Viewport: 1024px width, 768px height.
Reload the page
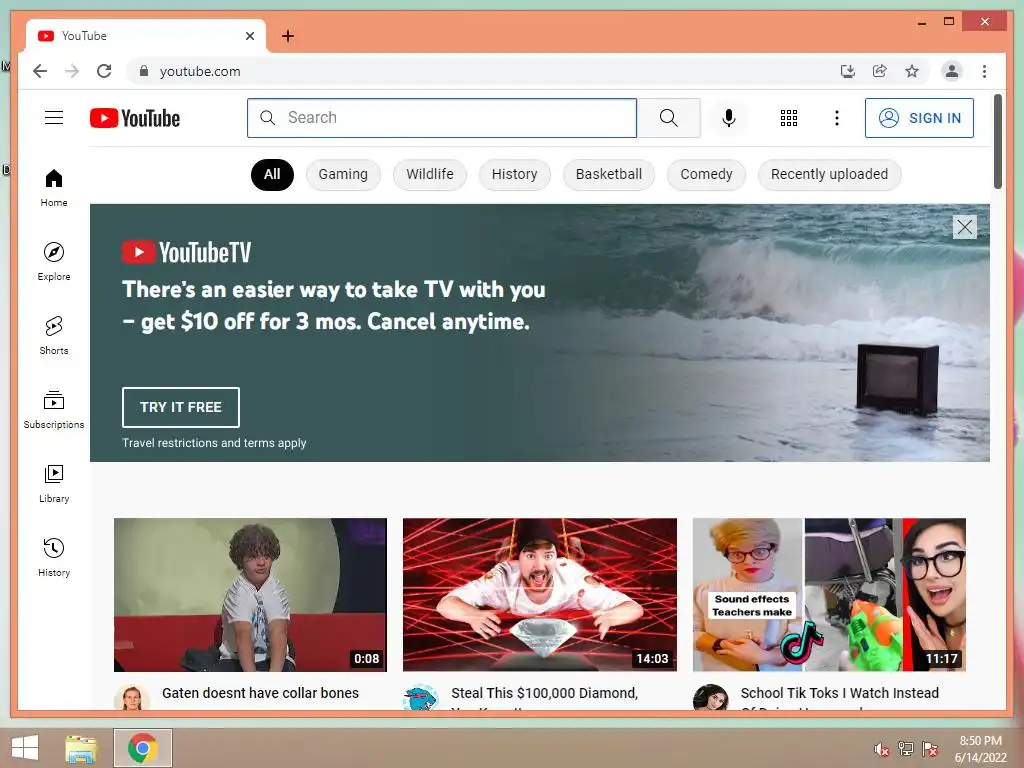click(104, 71)
